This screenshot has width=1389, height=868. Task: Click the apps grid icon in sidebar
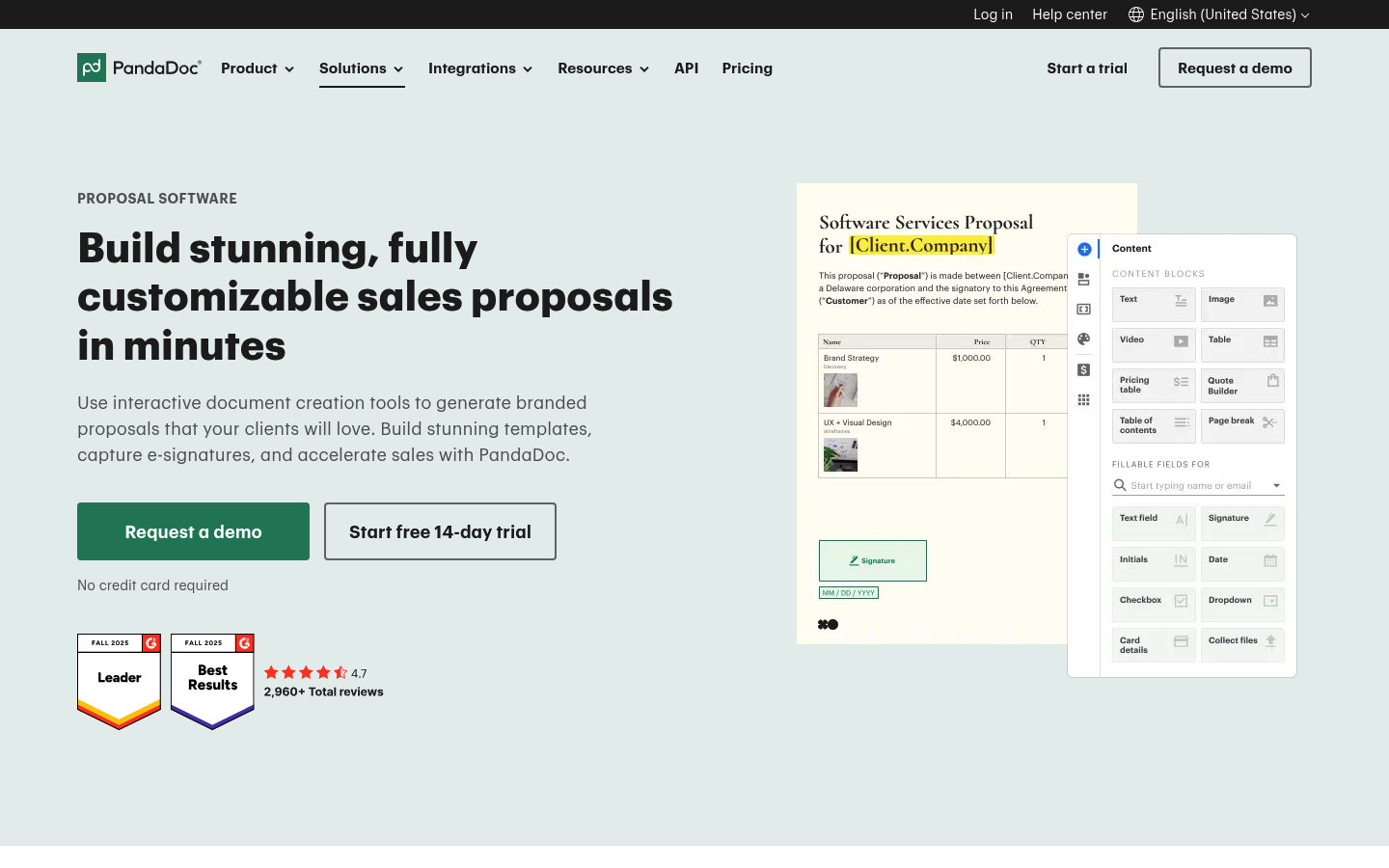(1083, 399)
